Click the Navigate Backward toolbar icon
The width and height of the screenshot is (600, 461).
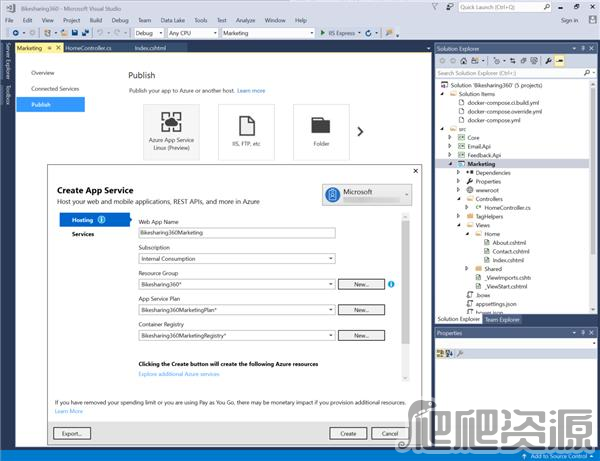[x=15, y=33]
